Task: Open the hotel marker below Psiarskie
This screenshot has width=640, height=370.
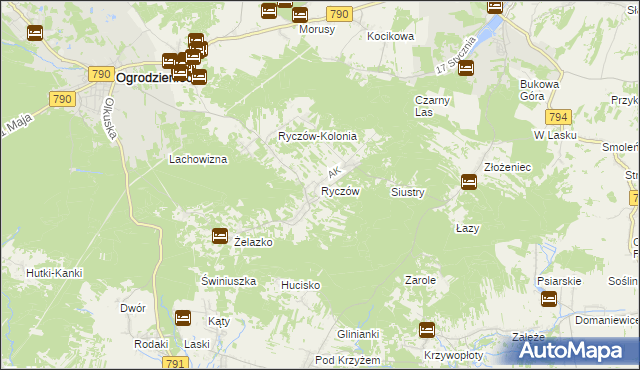Action: click(x=549, y=299)
